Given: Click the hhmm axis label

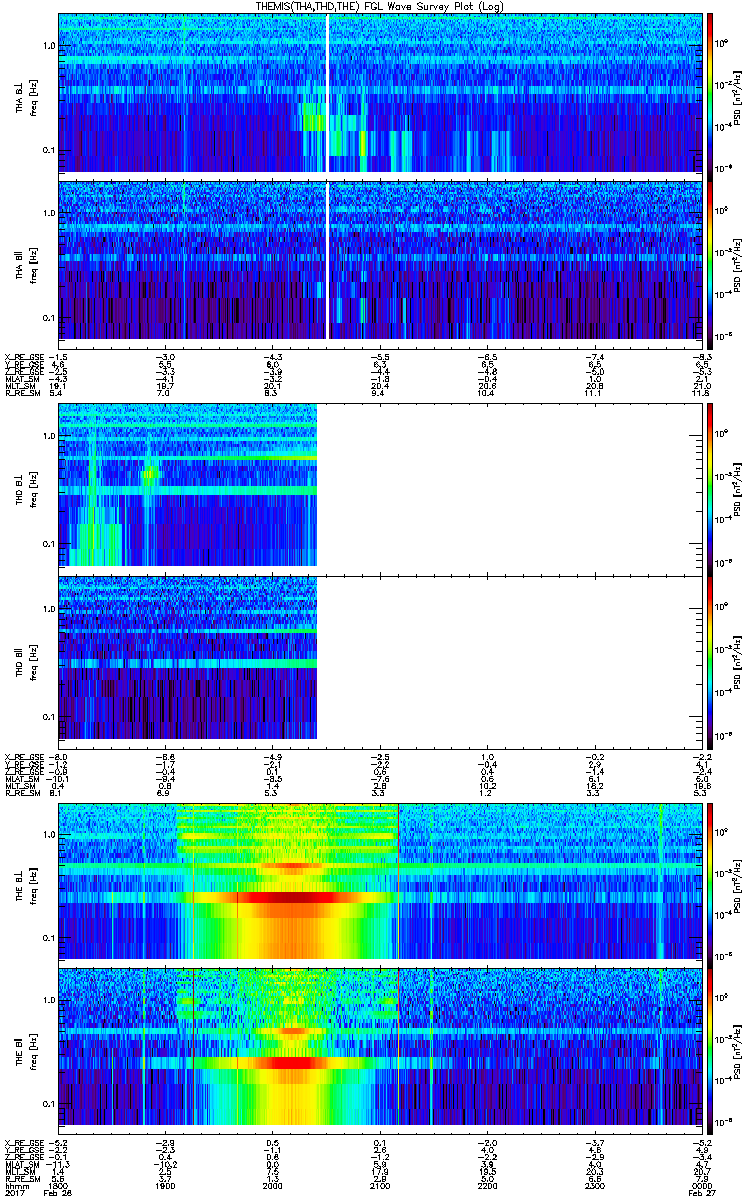Looking at the screenshot, I should (16, 1186).
